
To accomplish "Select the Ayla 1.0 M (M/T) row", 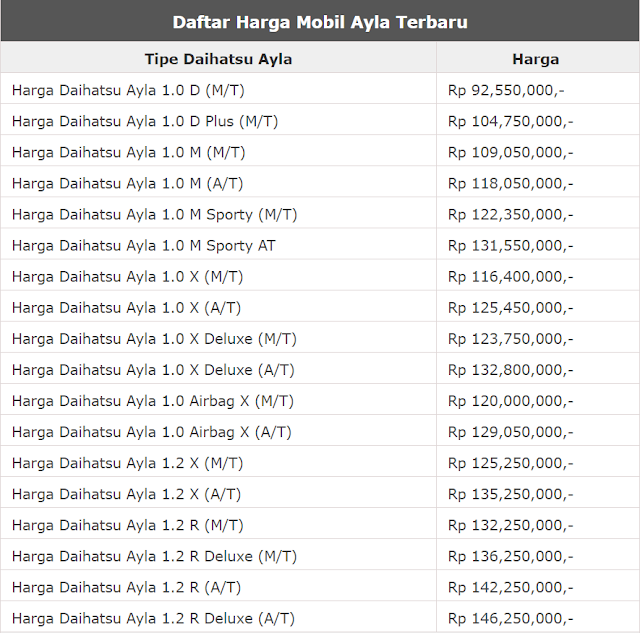I will click(x=320, y=152).
